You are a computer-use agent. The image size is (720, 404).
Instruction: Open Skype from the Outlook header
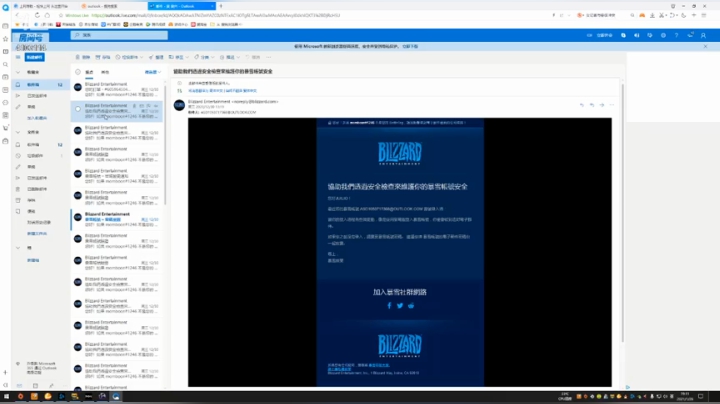(x=623, y=35)
